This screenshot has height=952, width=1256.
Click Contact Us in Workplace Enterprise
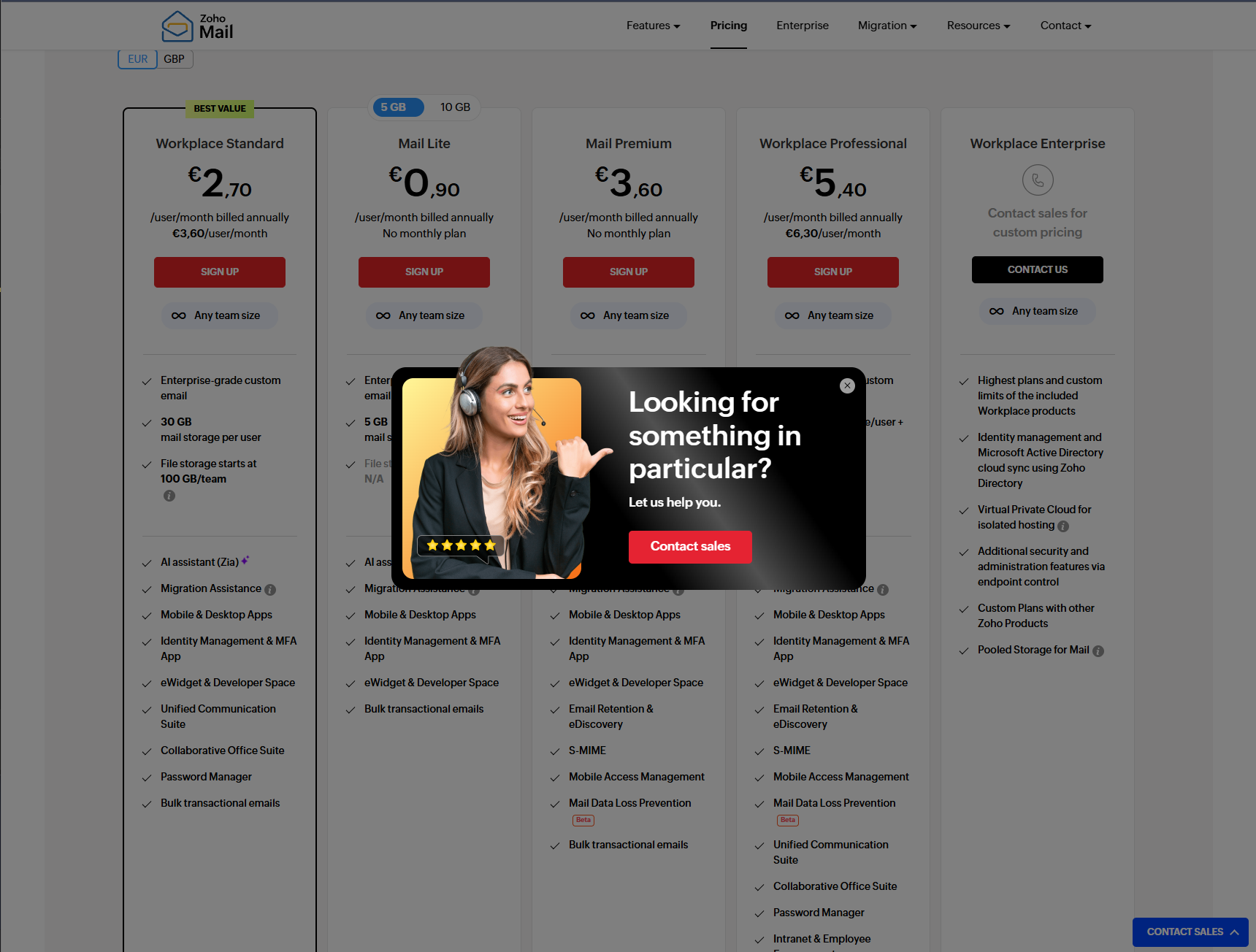pos(1038,269)
